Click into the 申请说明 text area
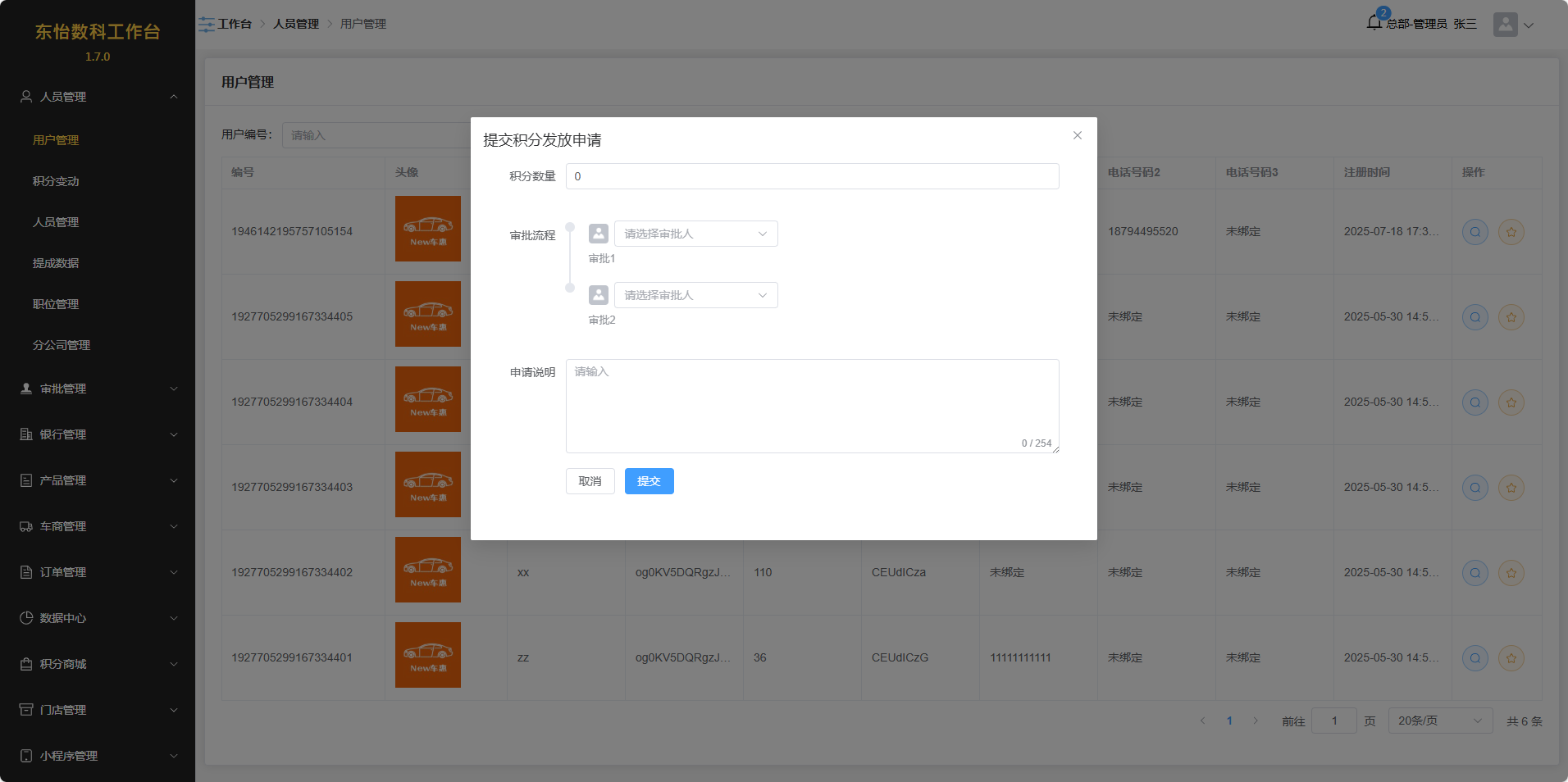 coord(812,406)
